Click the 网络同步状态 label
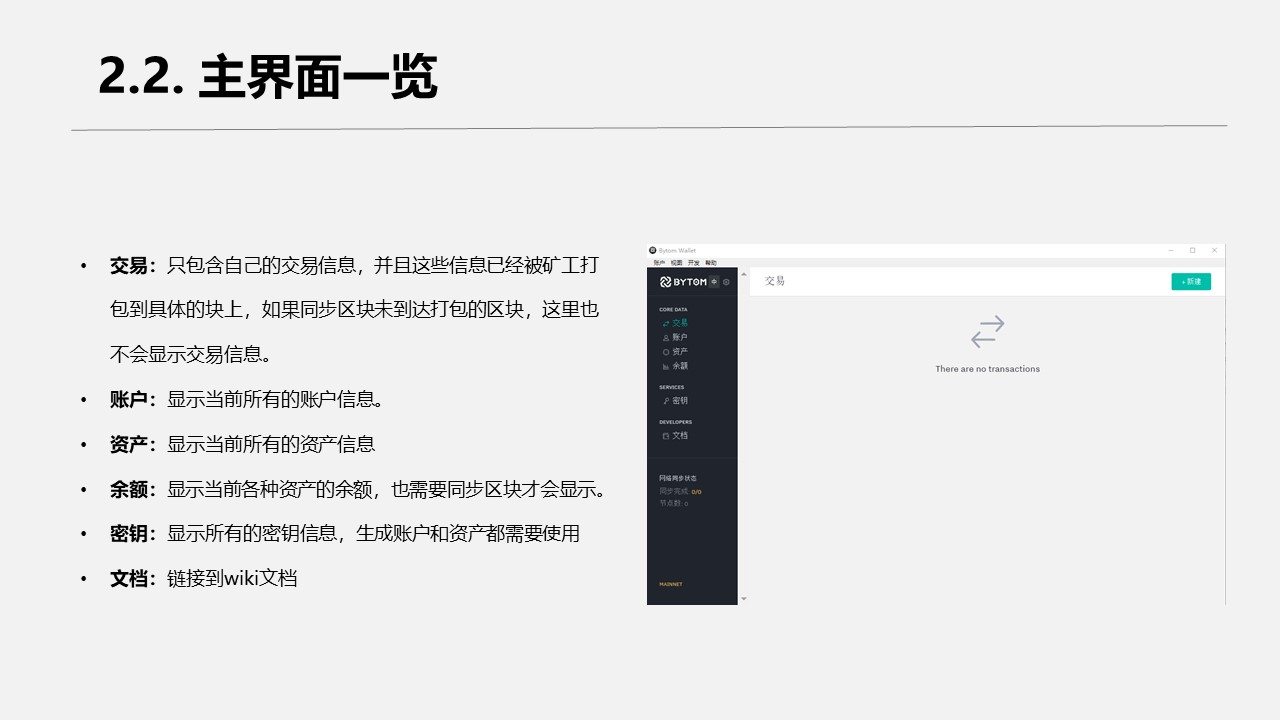1280x720 pixels. click(678, 479)
